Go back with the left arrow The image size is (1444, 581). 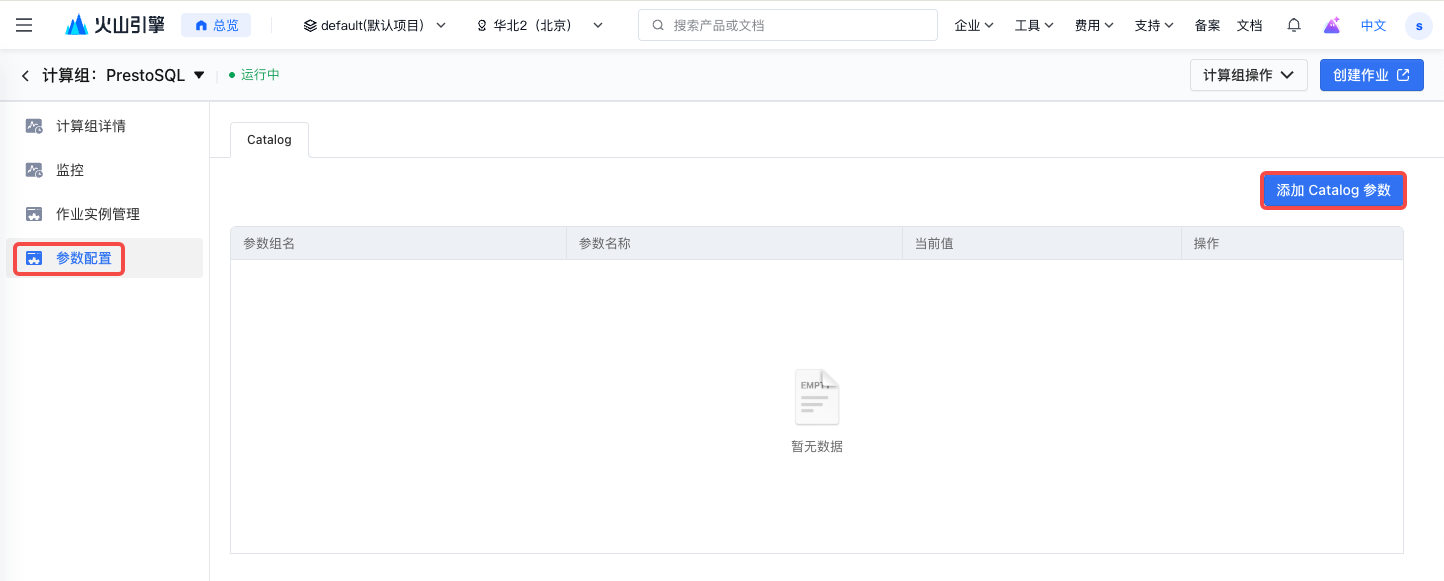(x=25, y=75)
